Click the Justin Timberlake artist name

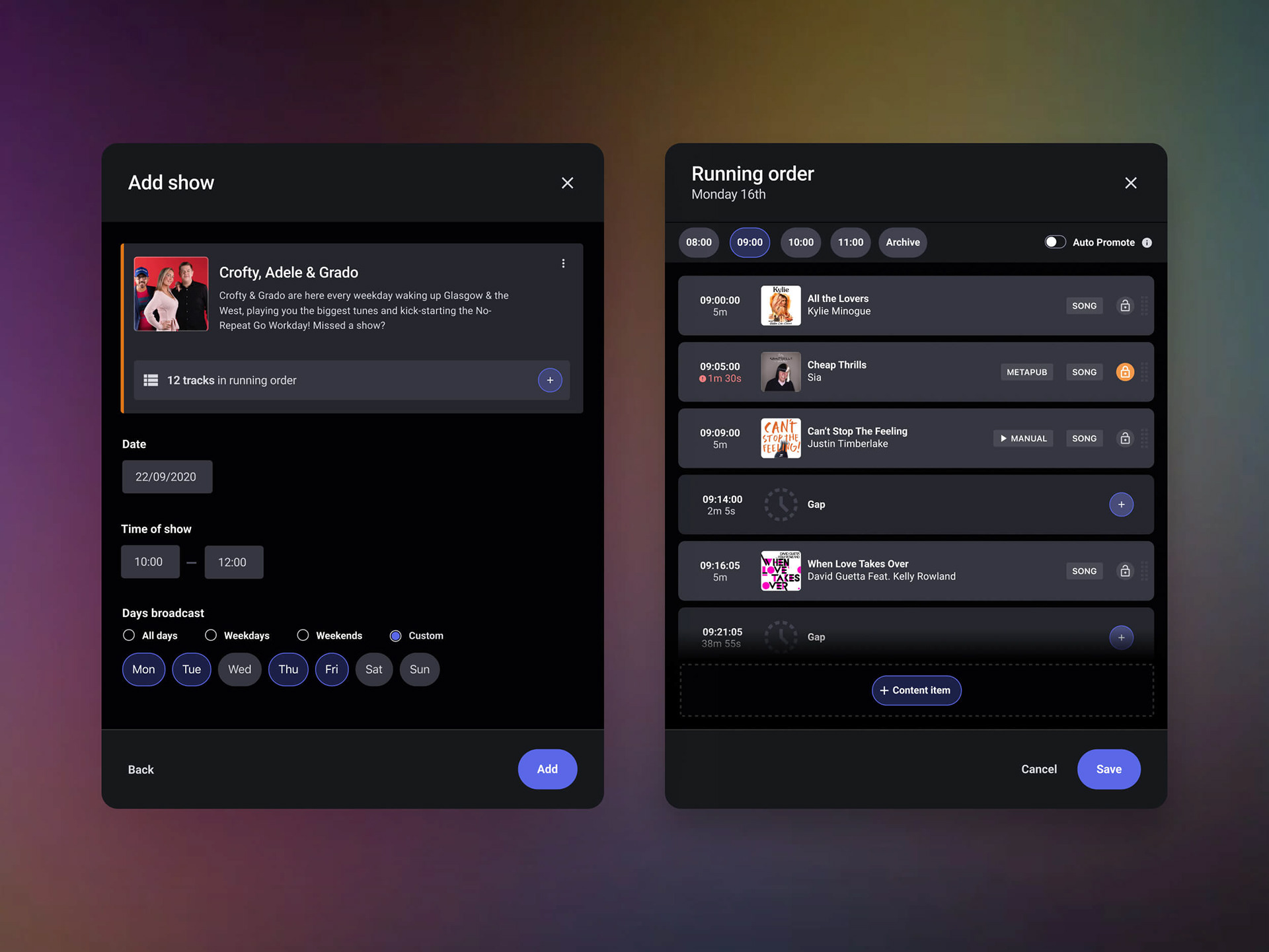[847, 444]
